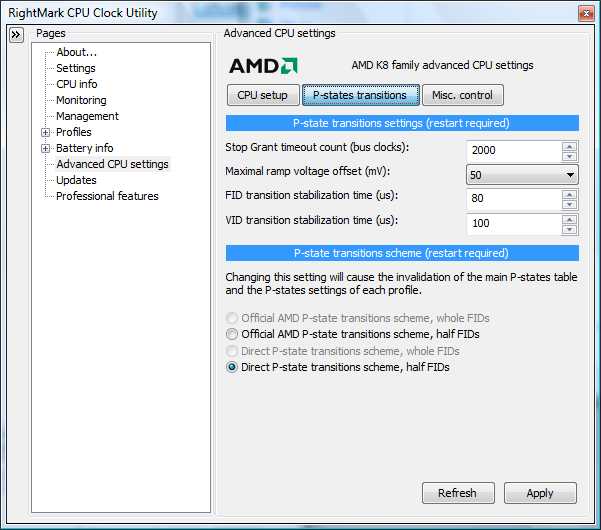601x530 pixels.
Task: Close the RightMark CPU Clock Utility window
Action: [x=586, y=14]
